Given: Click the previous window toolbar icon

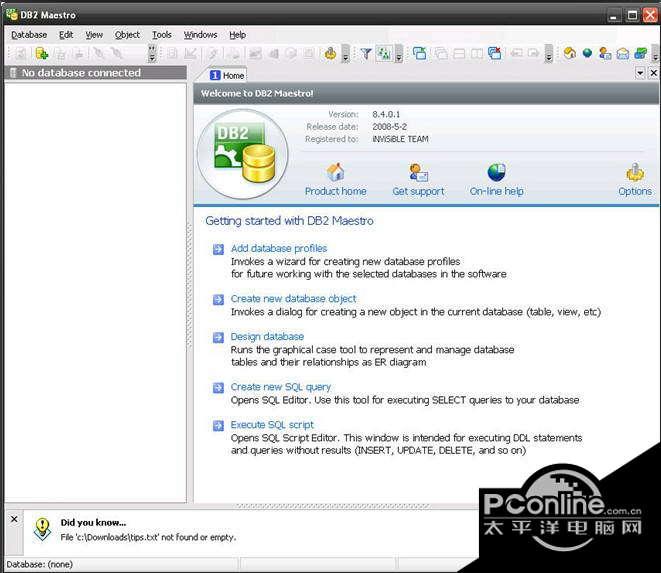Looking at the screenshot, I should tap(516, 54).
